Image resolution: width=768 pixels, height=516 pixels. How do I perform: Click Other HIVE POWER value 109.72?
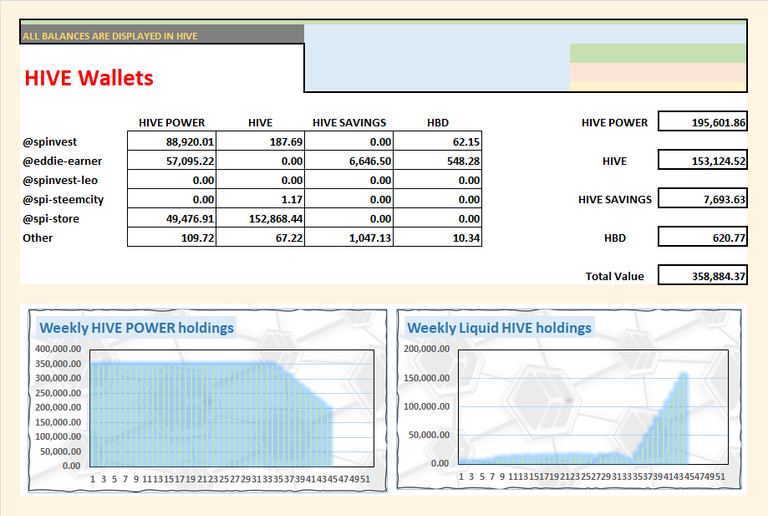click(171, 237)
